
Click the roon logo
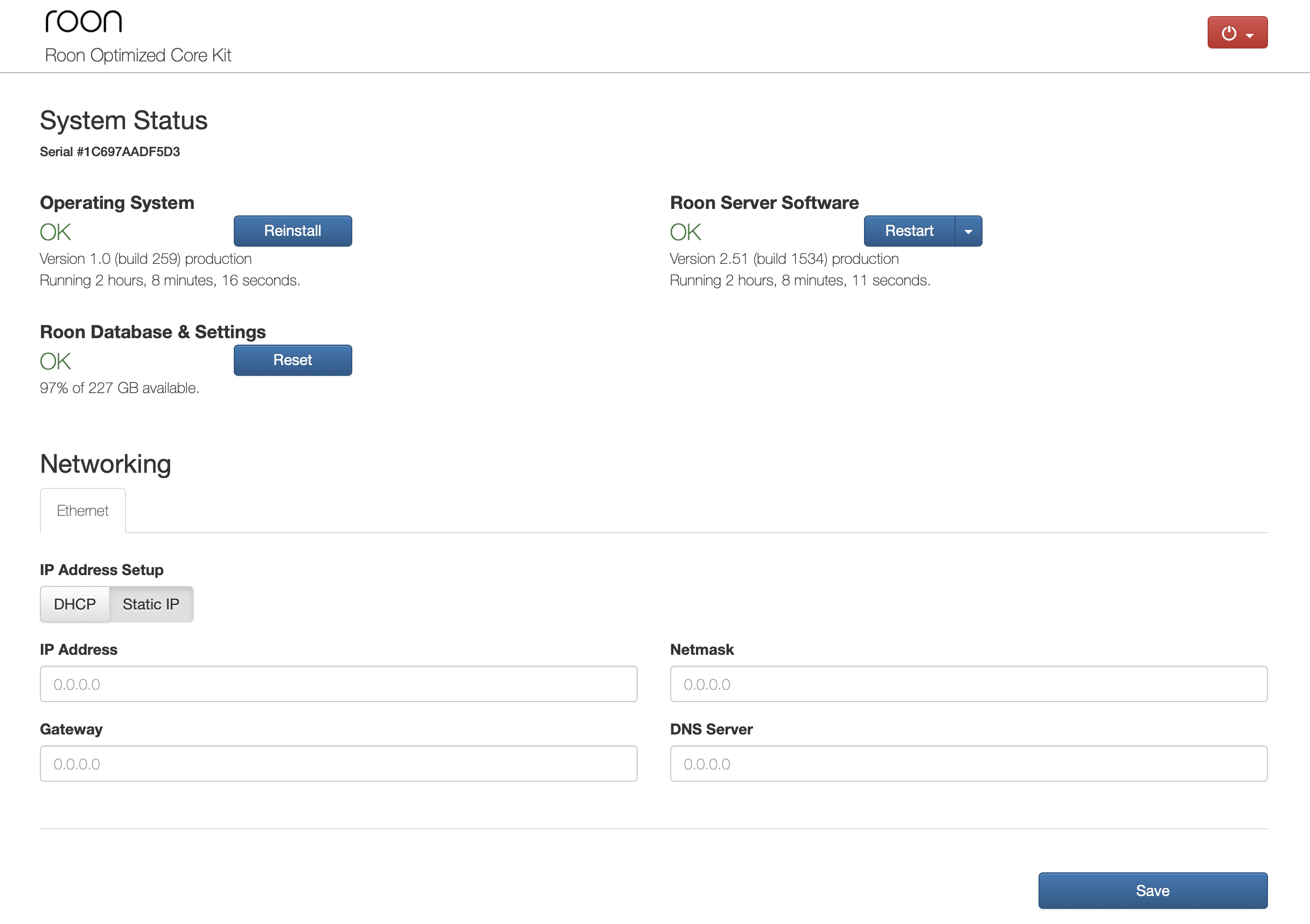click(x=83, y=22)
